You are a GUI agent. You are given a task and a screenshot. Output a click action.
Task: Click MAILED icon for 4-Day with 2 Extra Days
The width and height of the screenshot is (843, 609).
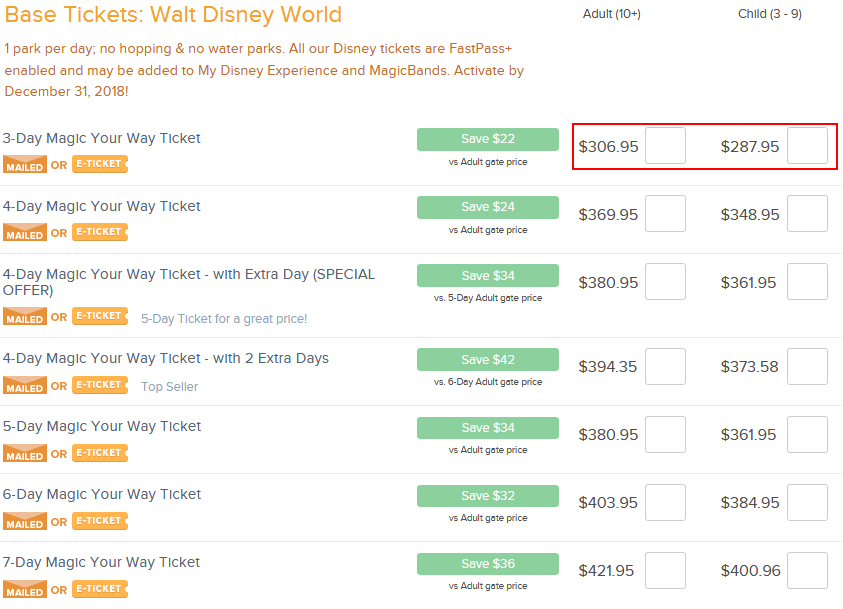click(x=25, y=385)
